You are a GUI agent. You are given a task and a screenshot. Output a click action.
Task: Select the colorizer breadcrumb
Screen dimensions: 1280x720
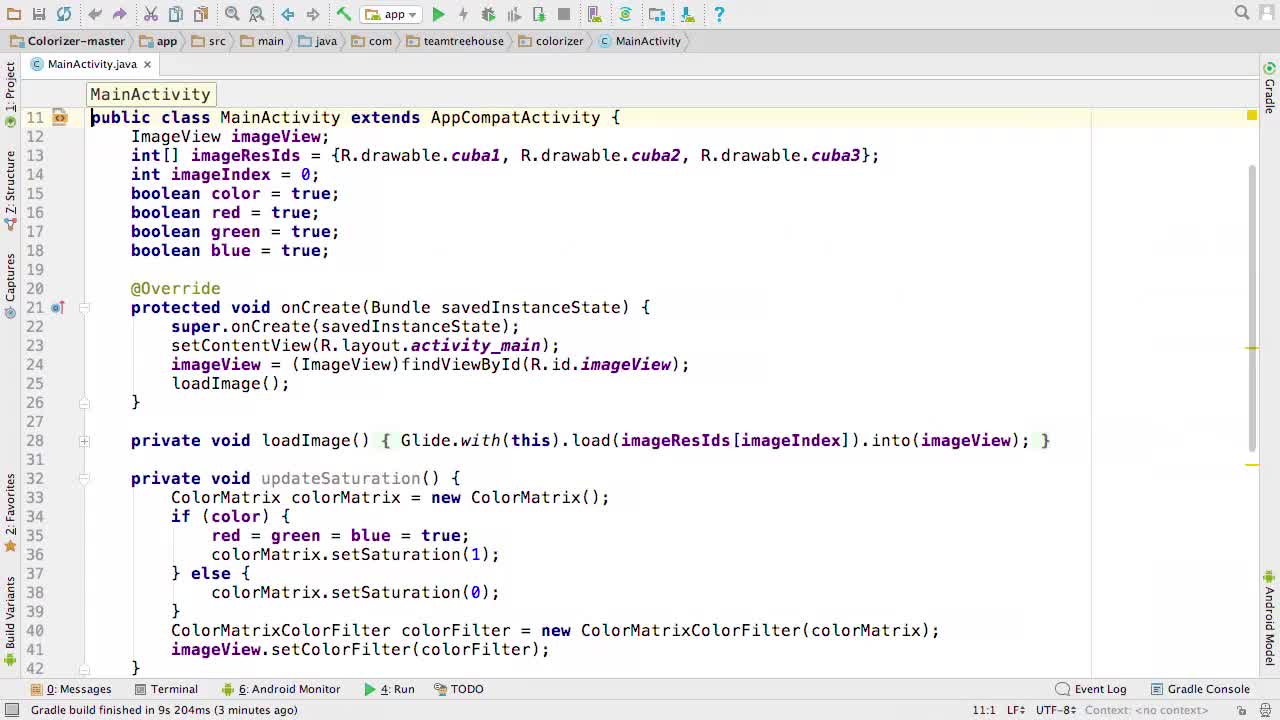click(550, 41)
